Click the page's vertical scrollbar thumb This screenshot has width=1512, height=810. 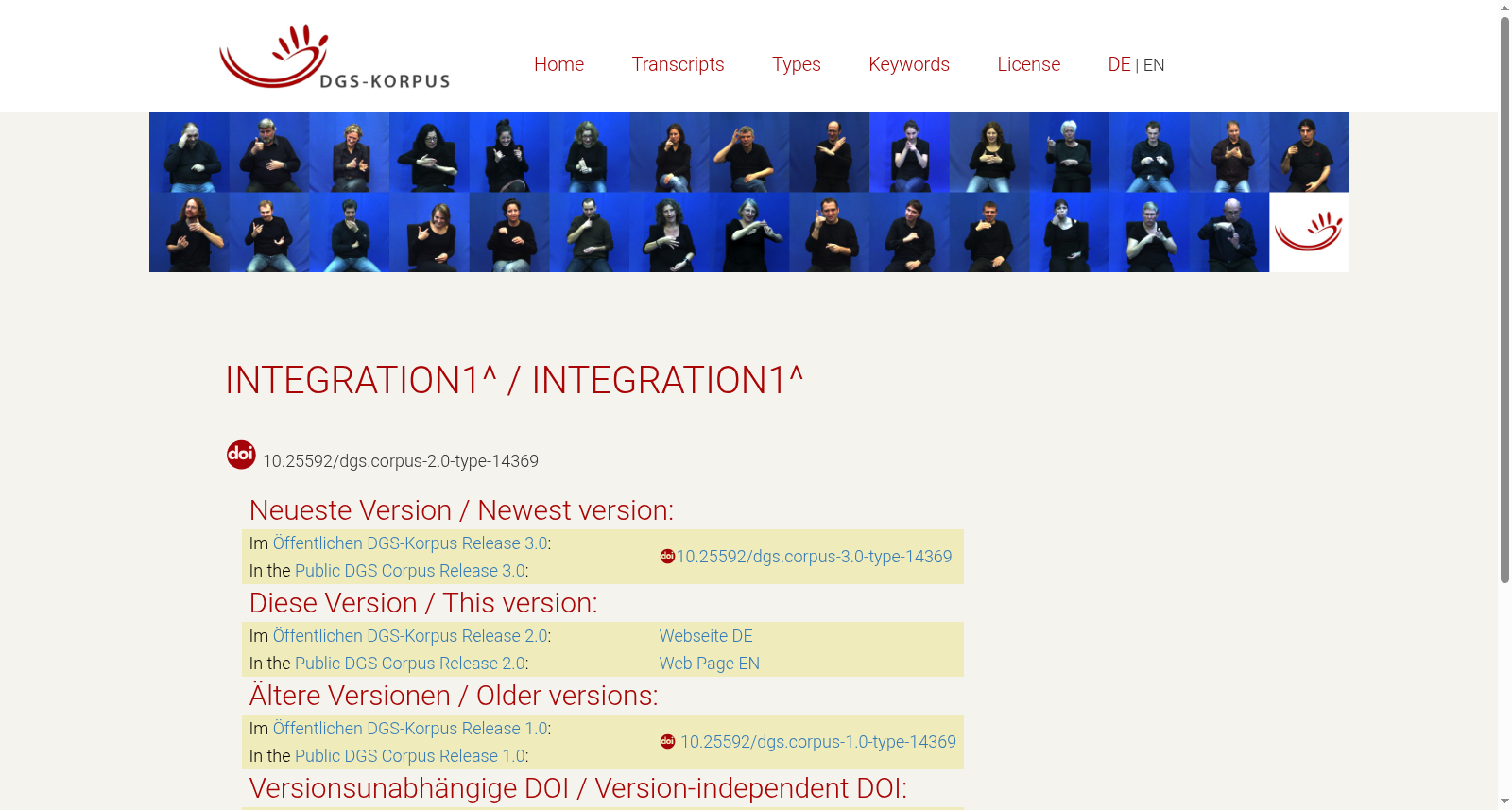pyautogui.click(x=1504, y=300)
